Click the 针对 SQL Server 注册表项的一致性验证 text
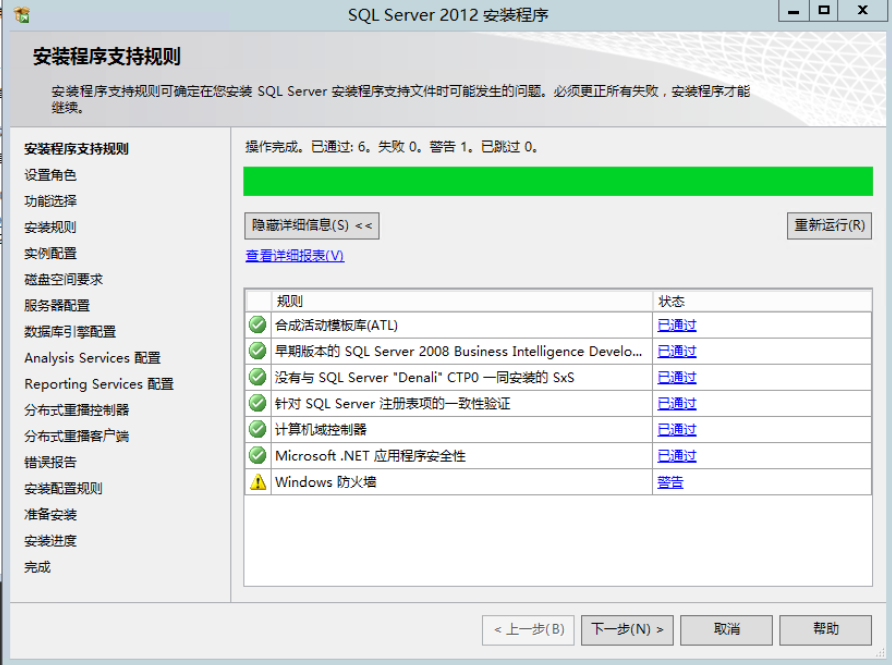Viewport: 892px width, 665px height. [x=393, y=404]
